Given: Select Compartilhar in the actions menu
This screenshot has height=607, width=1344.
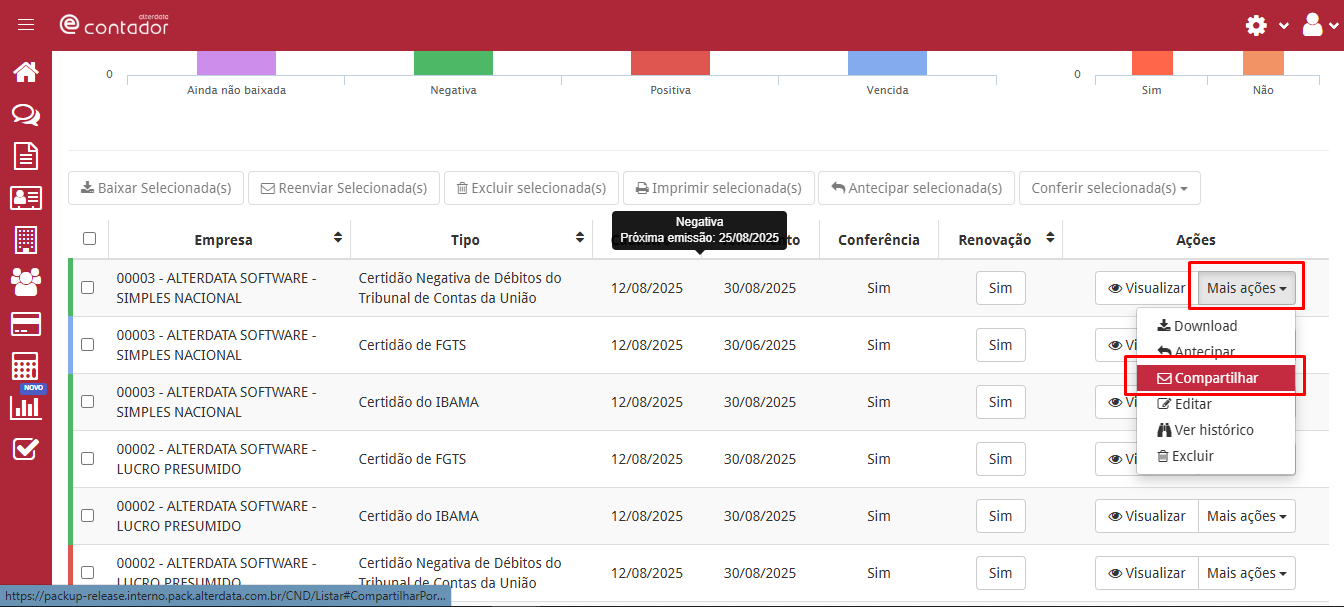Looking at the screenshot, I should tap(1216, 378).
